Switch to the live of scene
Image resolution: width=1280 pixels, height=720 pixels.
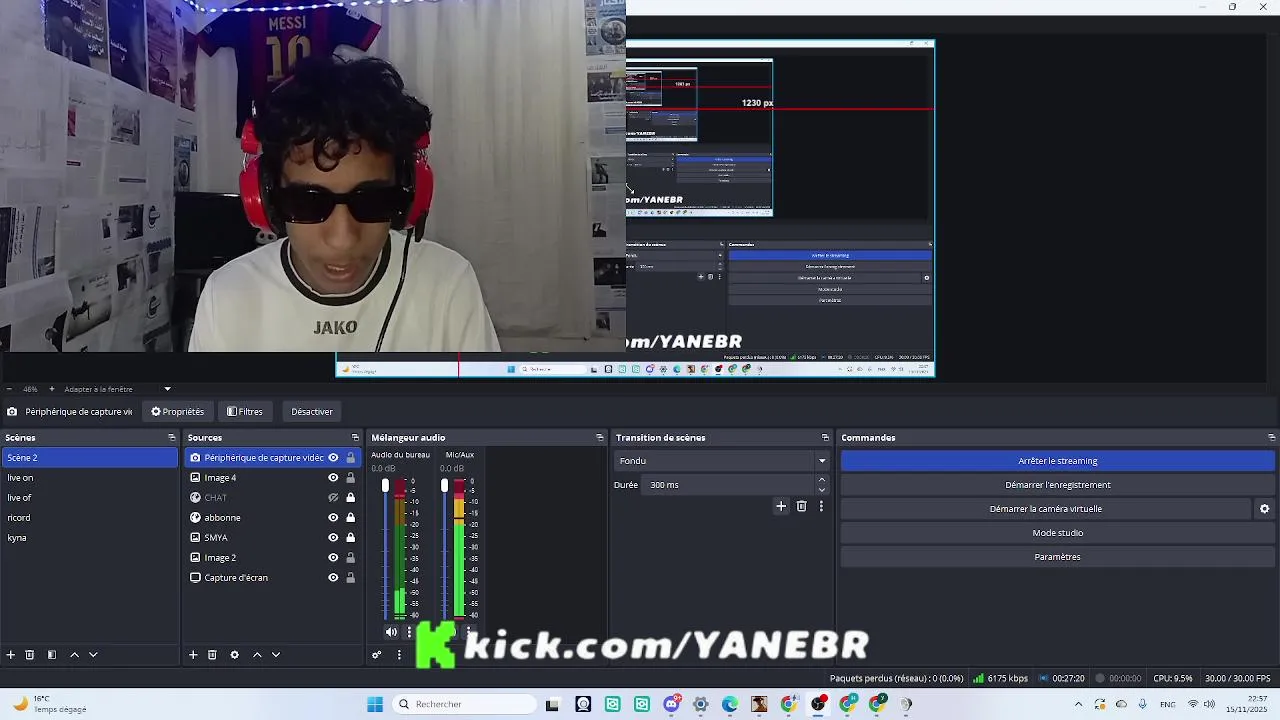(90, 498)
